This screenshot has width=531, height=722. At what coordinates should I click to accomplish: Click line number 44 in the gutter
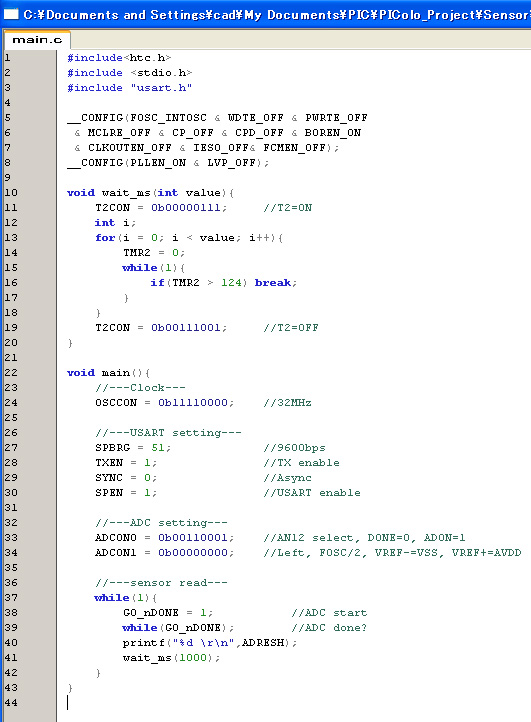click(x=11, y=703)
